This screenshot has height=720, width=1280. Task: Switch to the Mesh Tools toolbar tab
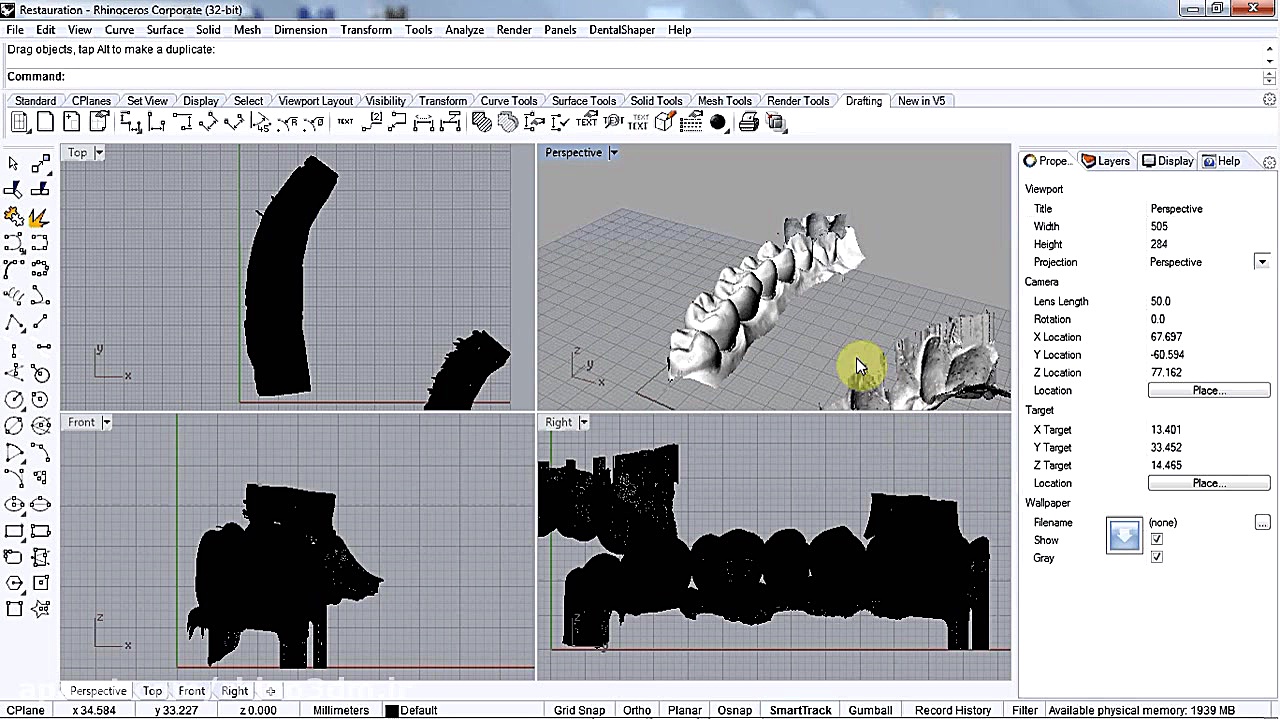pyautogui.click(x=724, y=101)
